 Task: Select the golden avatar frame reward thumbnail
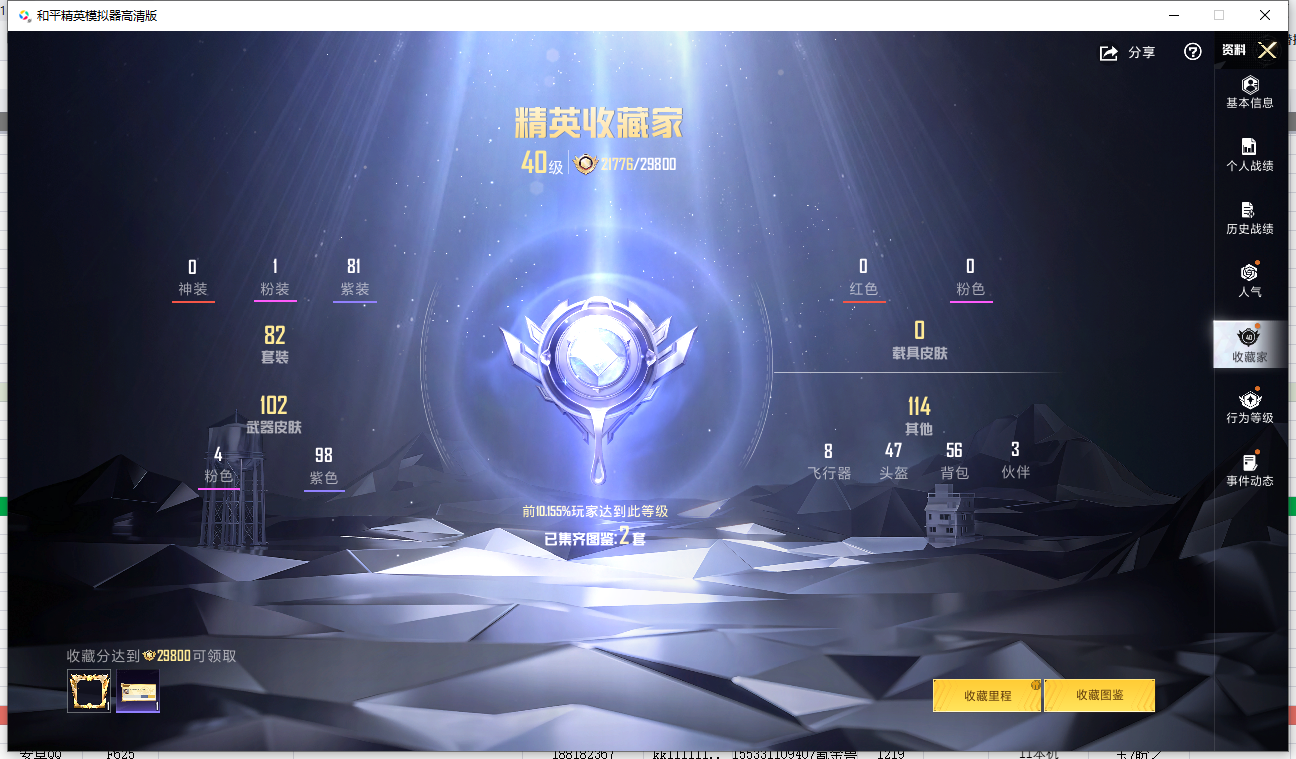(89, 691)
